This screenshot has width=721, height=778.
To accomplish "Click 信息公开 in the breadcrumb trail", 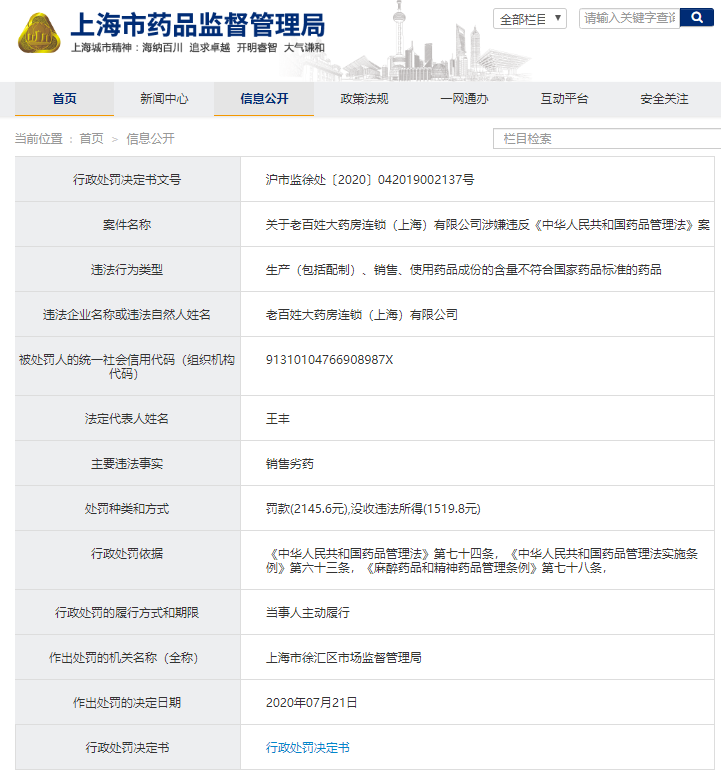I will coord(150,139).
